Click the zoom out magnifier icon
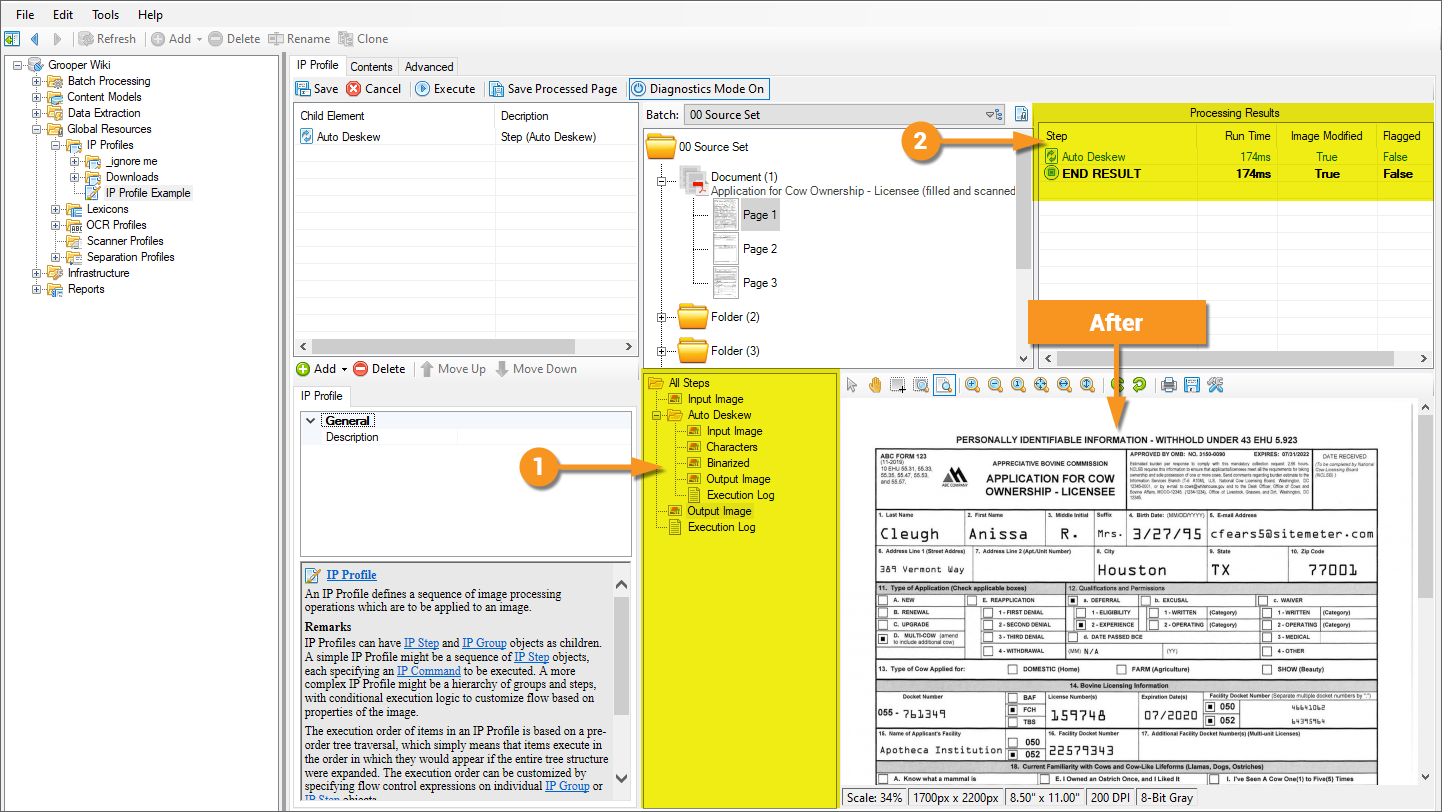Viewport: 1442px width, 812px height. point(995,385)
